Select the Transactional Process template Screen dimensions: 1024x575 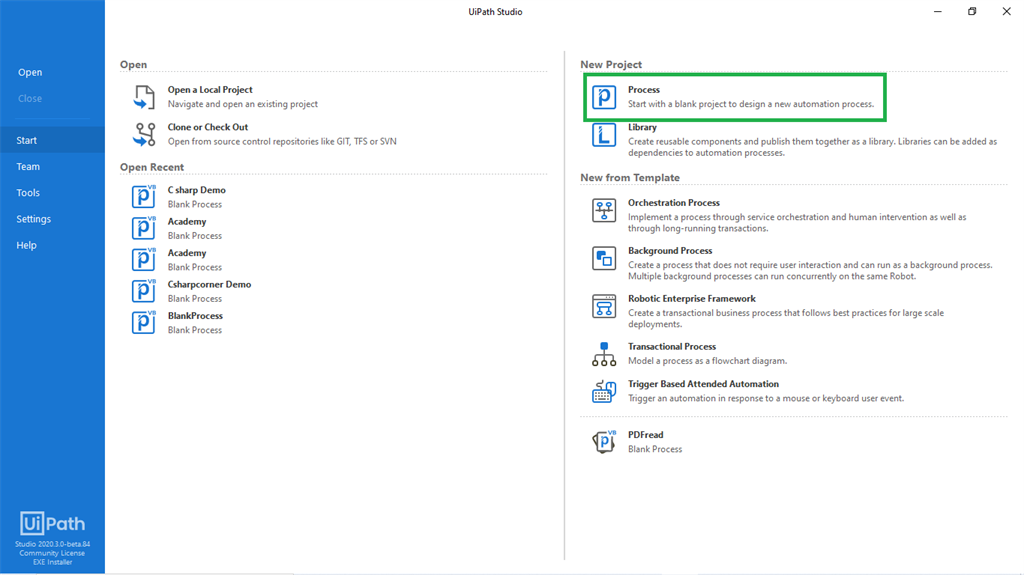pyautogui.click(x=689, y=353)
